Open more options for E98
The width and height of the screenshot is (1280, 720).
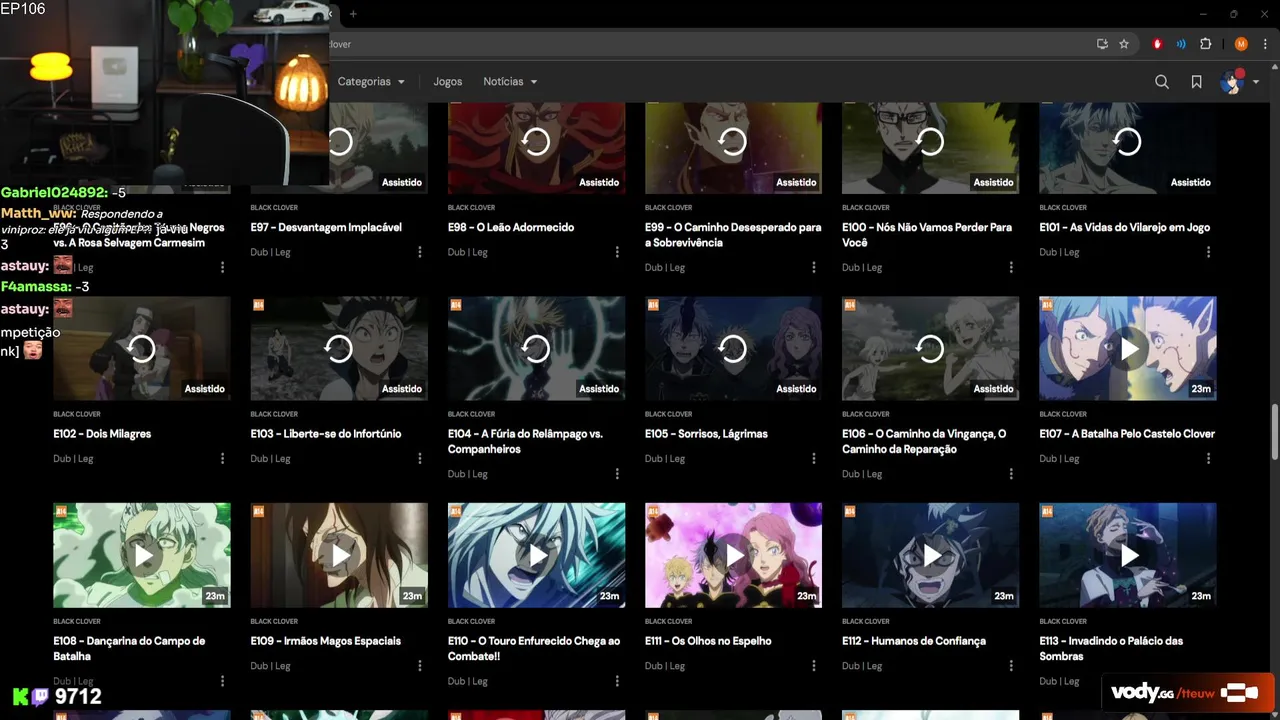click(617, 252)
